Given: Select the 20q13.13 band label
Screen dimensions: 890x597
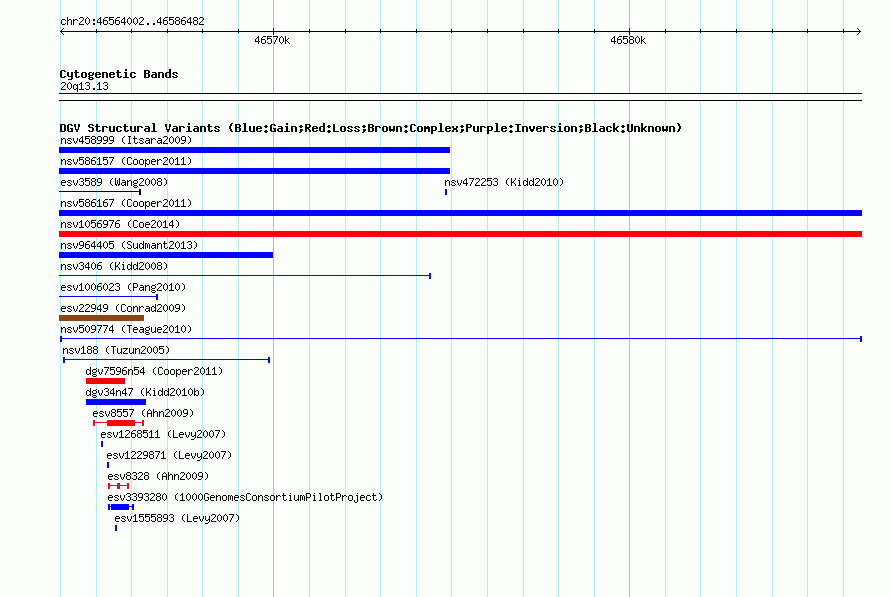Looking at the screenshot, I should click(84, 86).
